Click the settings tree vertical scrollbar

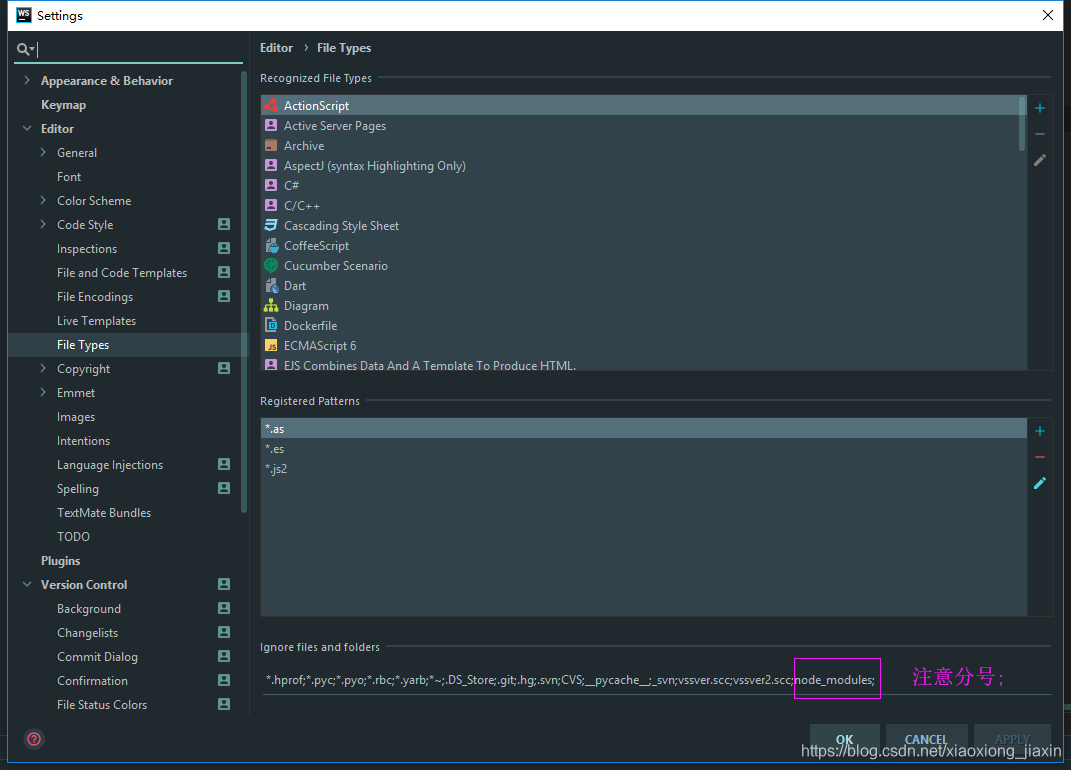(245, 294)
